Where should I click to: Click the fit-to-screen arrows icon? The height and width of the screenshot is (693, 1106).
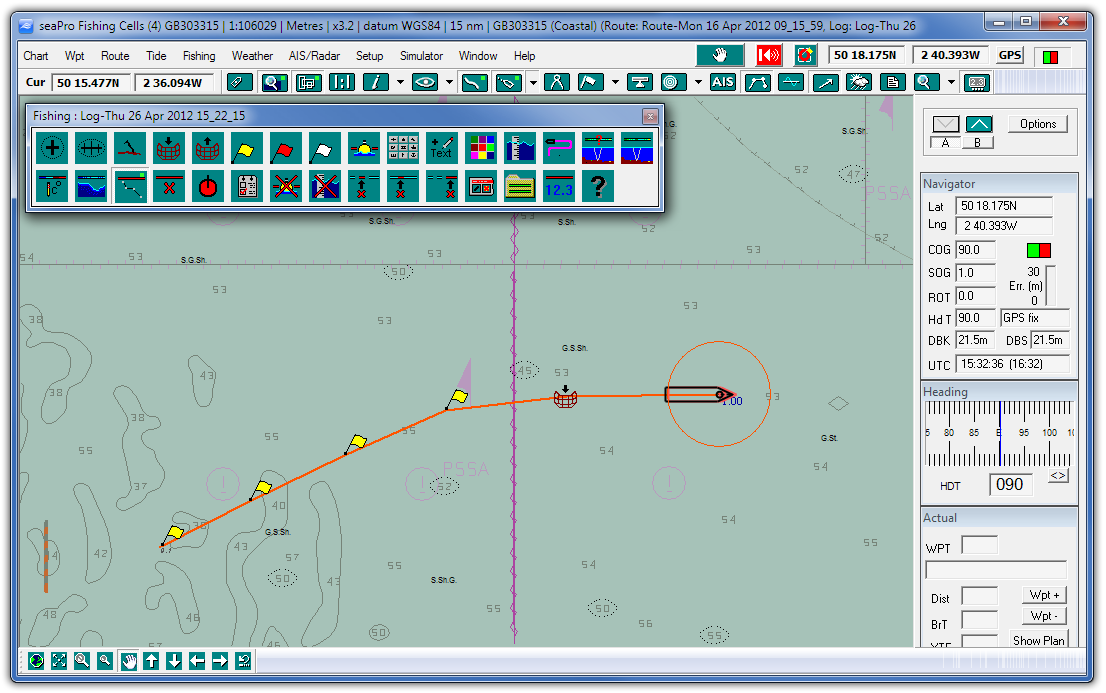tap(59, 661)
